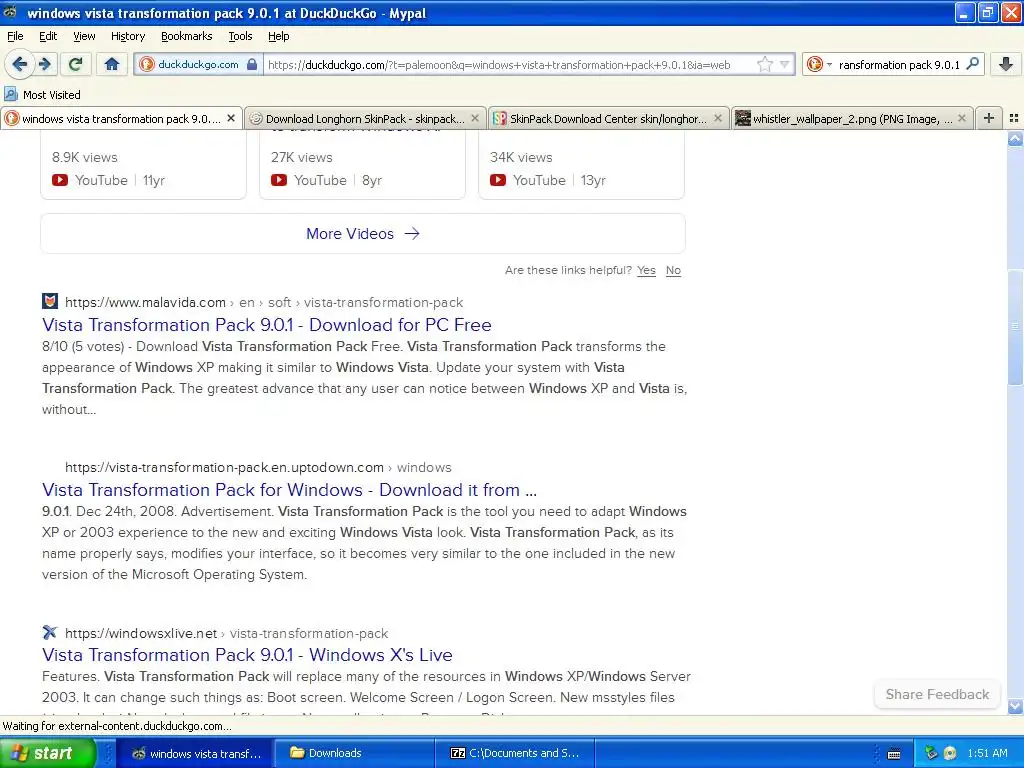Switch to Download Longhorn SkinPack tab

(365, 118)
